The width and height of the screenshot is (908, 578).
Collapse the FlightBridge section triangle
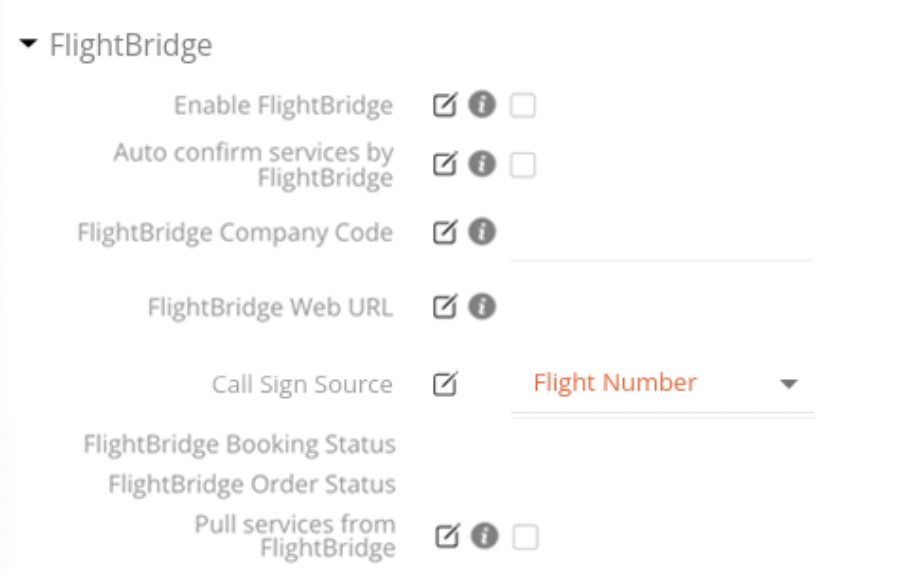coord(29,45)
